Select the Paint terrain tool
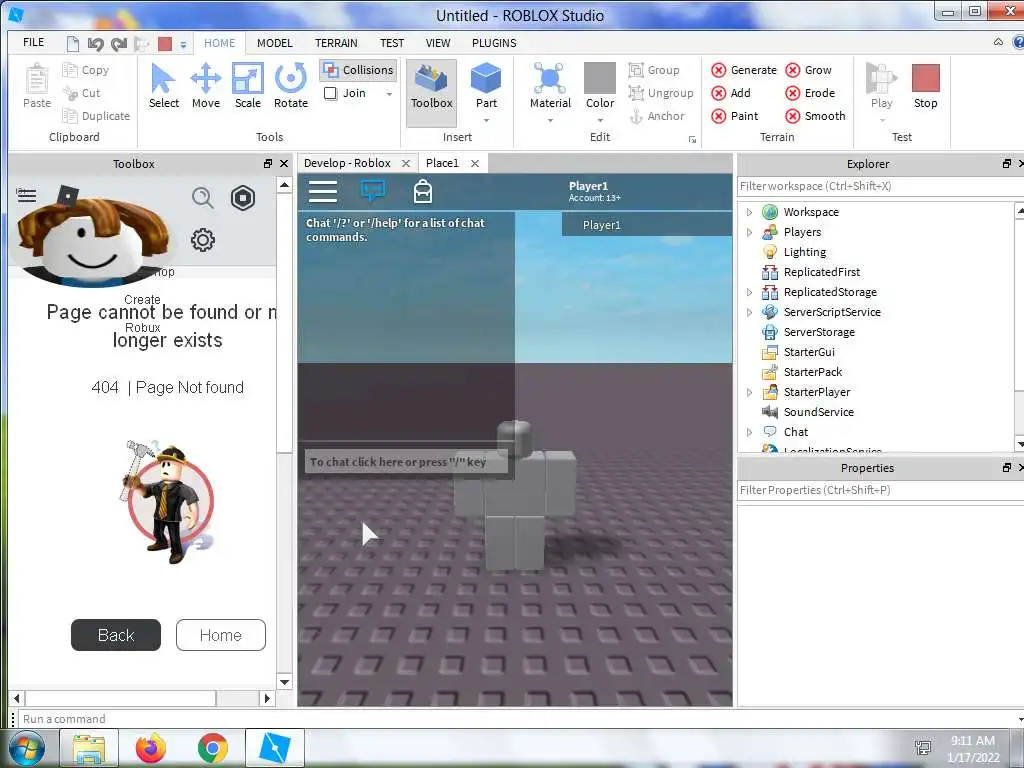 735,116
